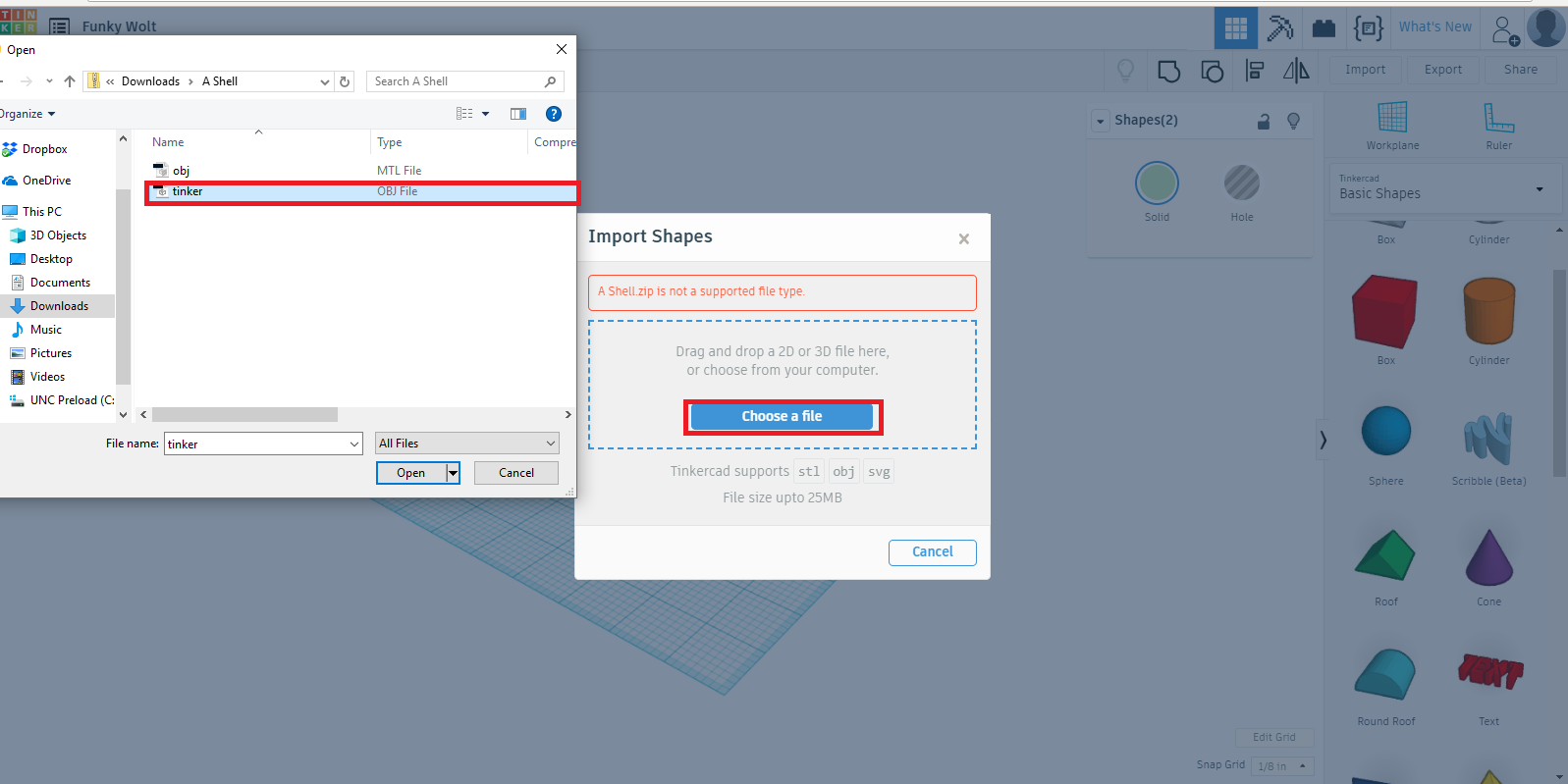
Task: Open the design list icon beside Funky Wolt
Action: [59, 26]
